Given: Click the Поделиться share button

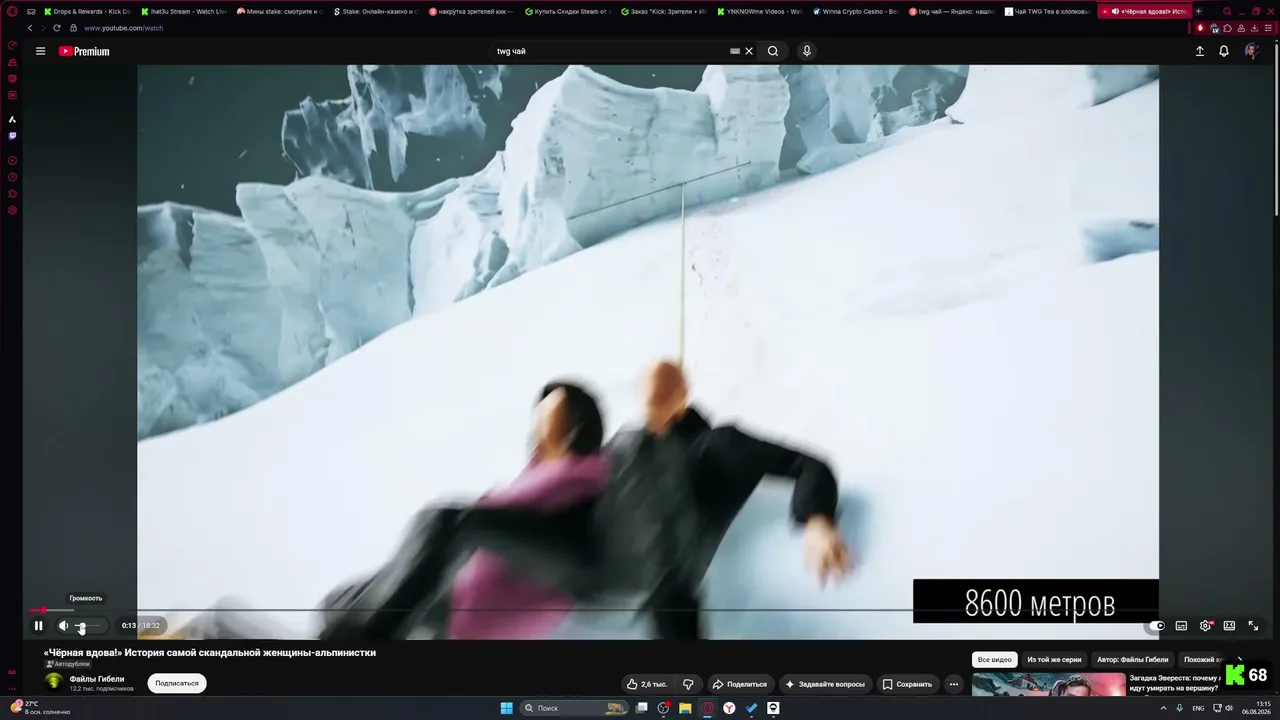Looking at the screenshot, I should 739,684.
